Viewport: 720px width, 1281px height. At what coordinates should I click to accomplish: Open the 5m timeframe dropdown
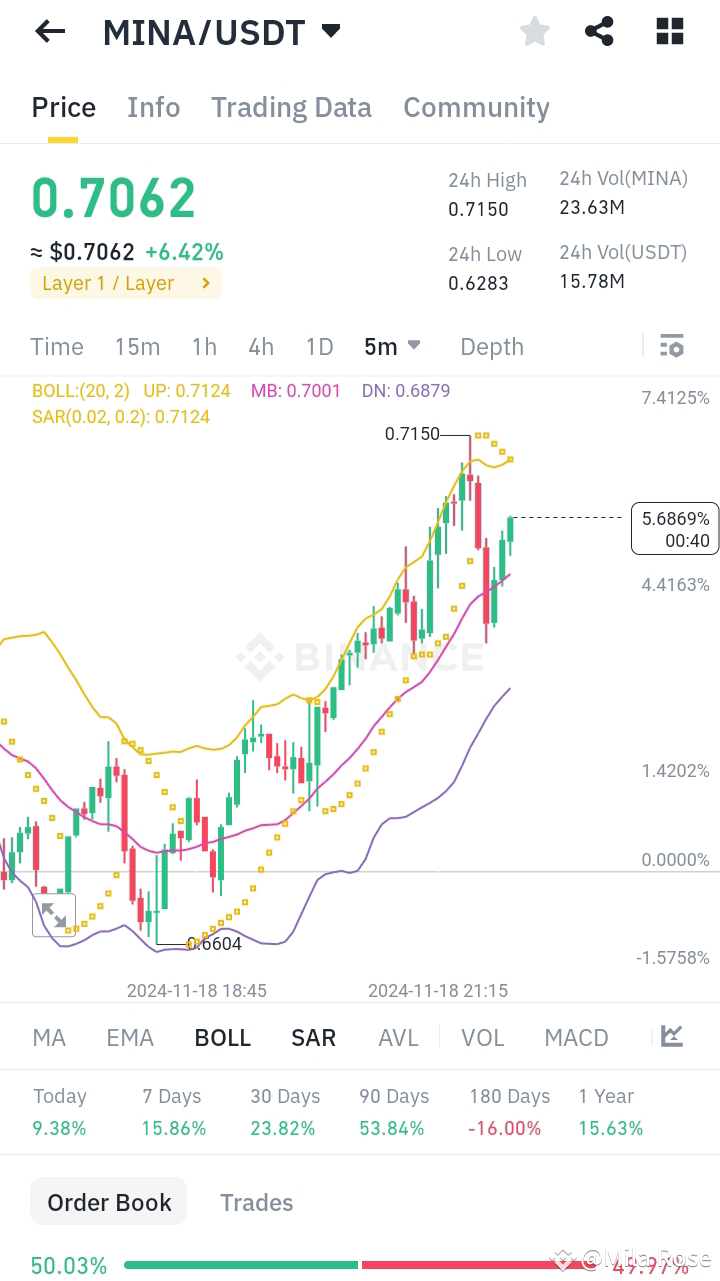[392, 346]
